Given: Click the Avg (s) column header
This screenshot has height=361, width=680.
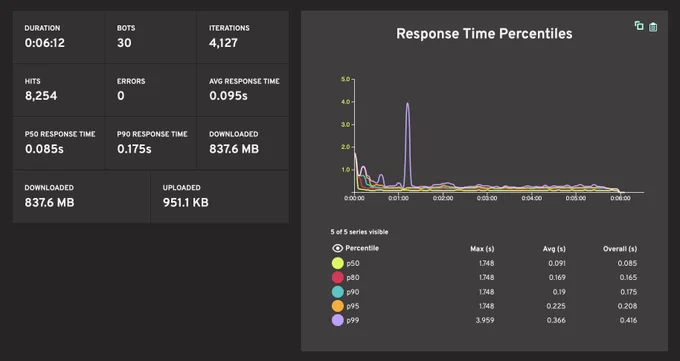Looking at the screenshot, I should point(554,249).
